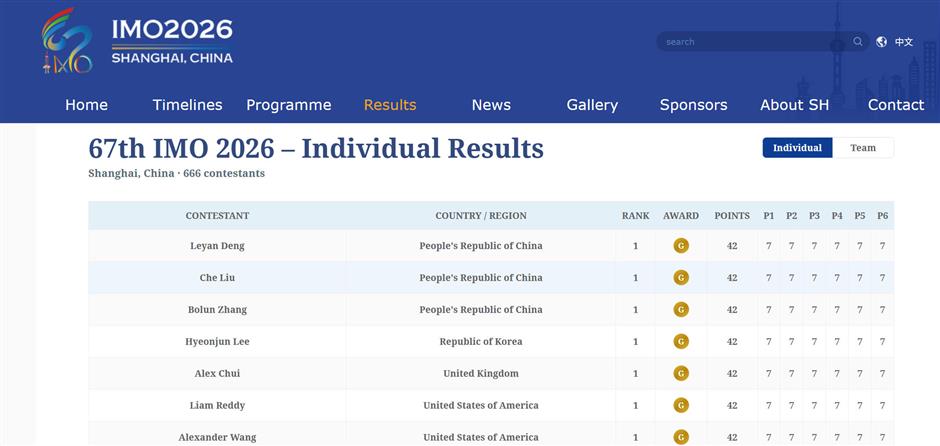
Task: Open the Home menu item
Action: tap(86, 105)
